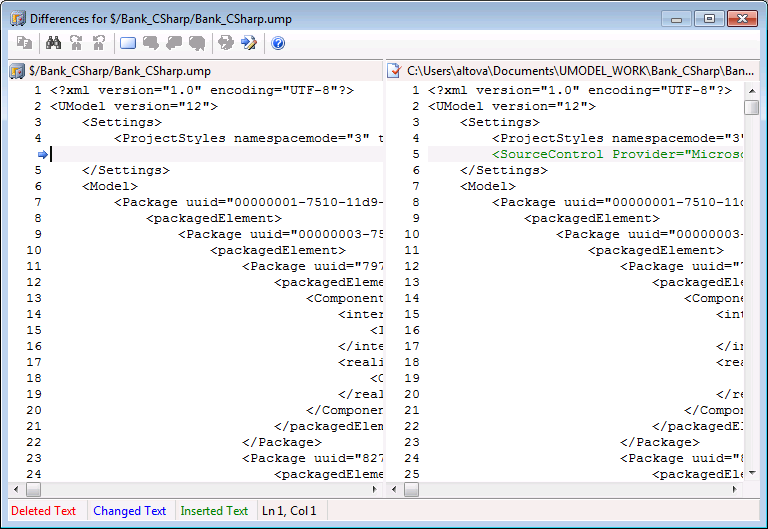Click the Deleted Text legend label
Image resolution: width=768 pixels, height=529 pixels.
(43, 511)
